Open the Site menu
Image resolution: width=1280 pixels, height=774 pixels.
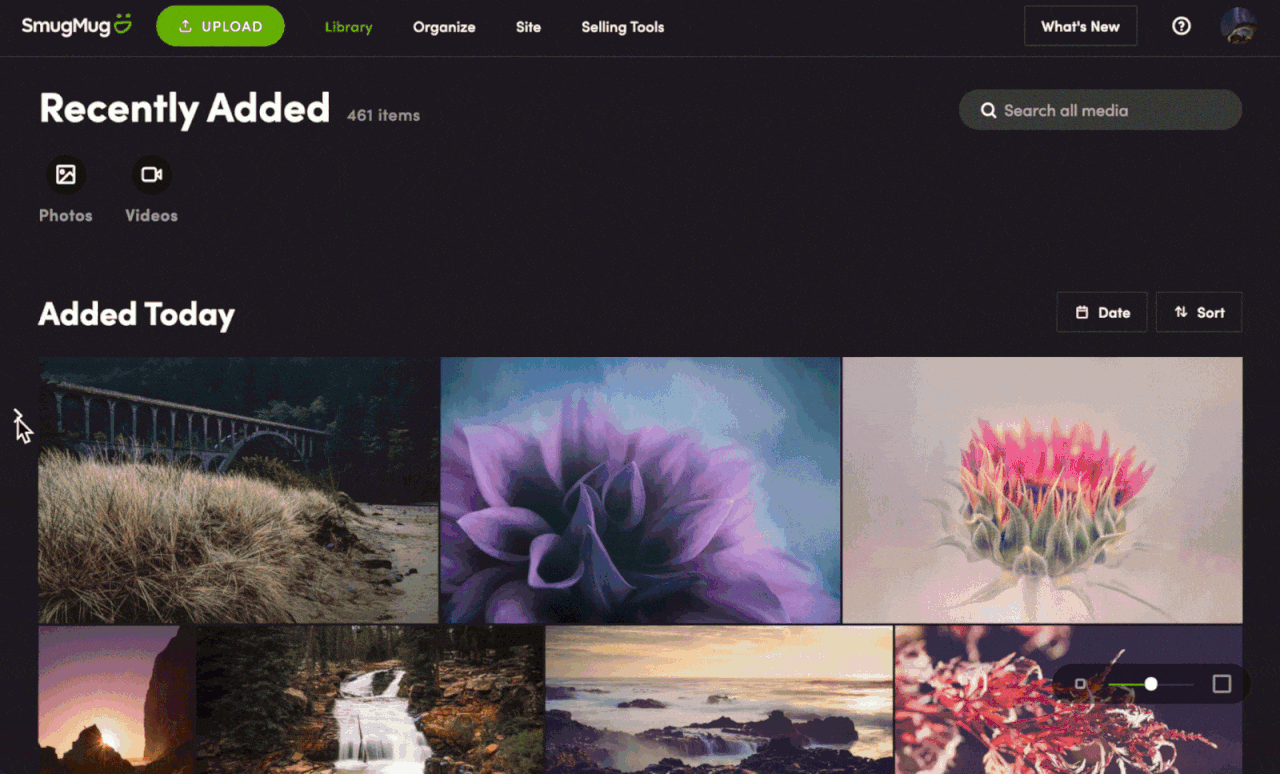tap(528, 27)
